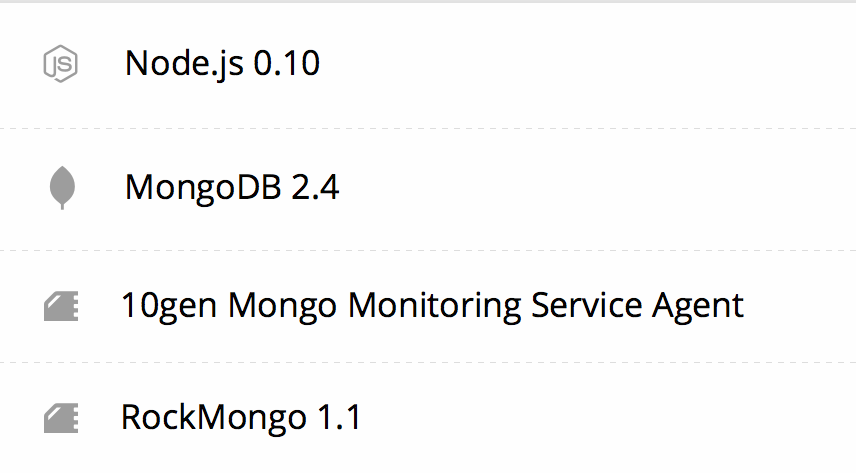Click the tag icon beside RockMongo 1.1
This screenshot has width=856, height=473.
(61, 418)
